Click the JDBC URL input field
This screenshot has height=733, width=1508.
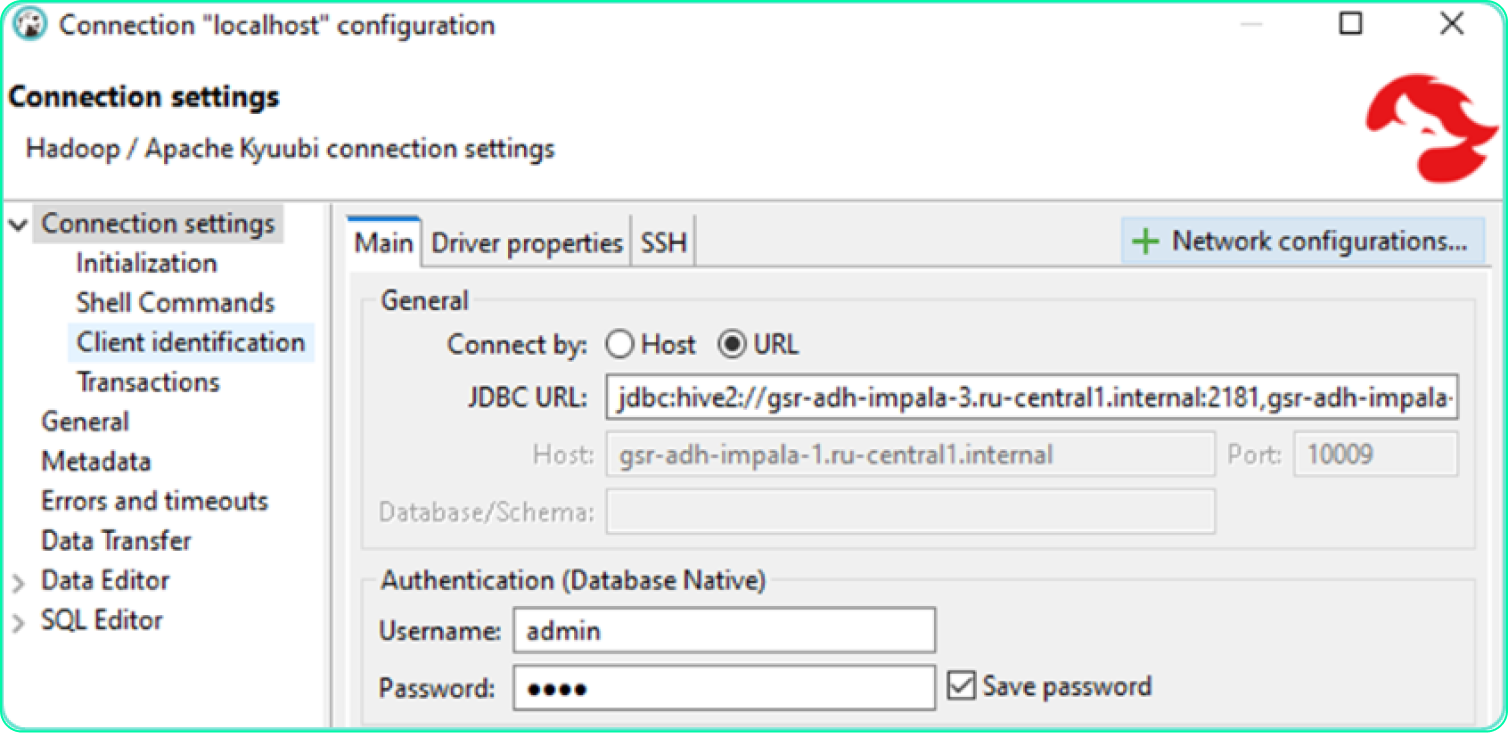tap(1031, 398)
